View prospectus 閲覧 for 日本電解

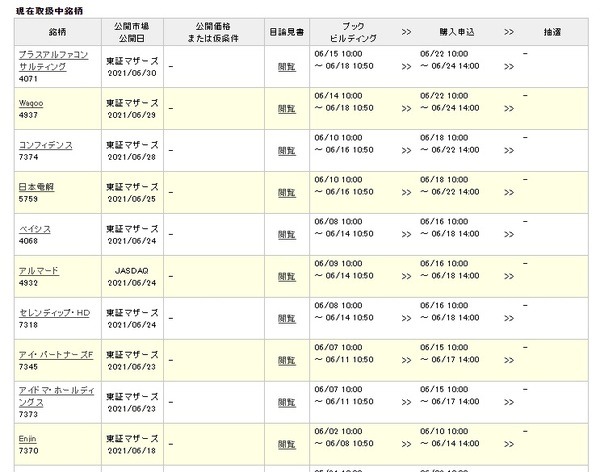pyautogui.click(x=287, y=193)
